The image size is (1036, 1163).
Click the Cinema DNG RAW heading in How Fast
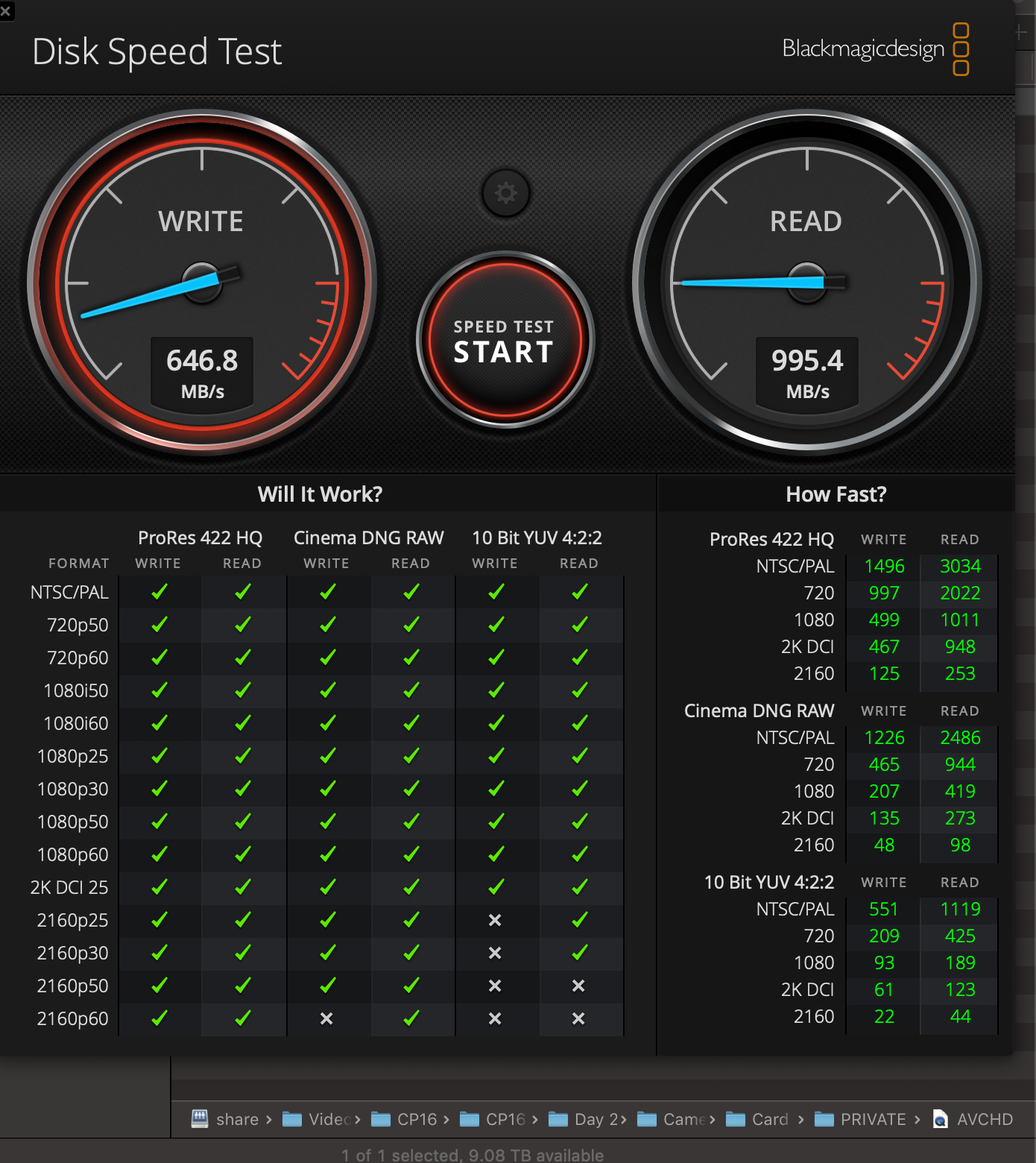(x=759, y=710)
